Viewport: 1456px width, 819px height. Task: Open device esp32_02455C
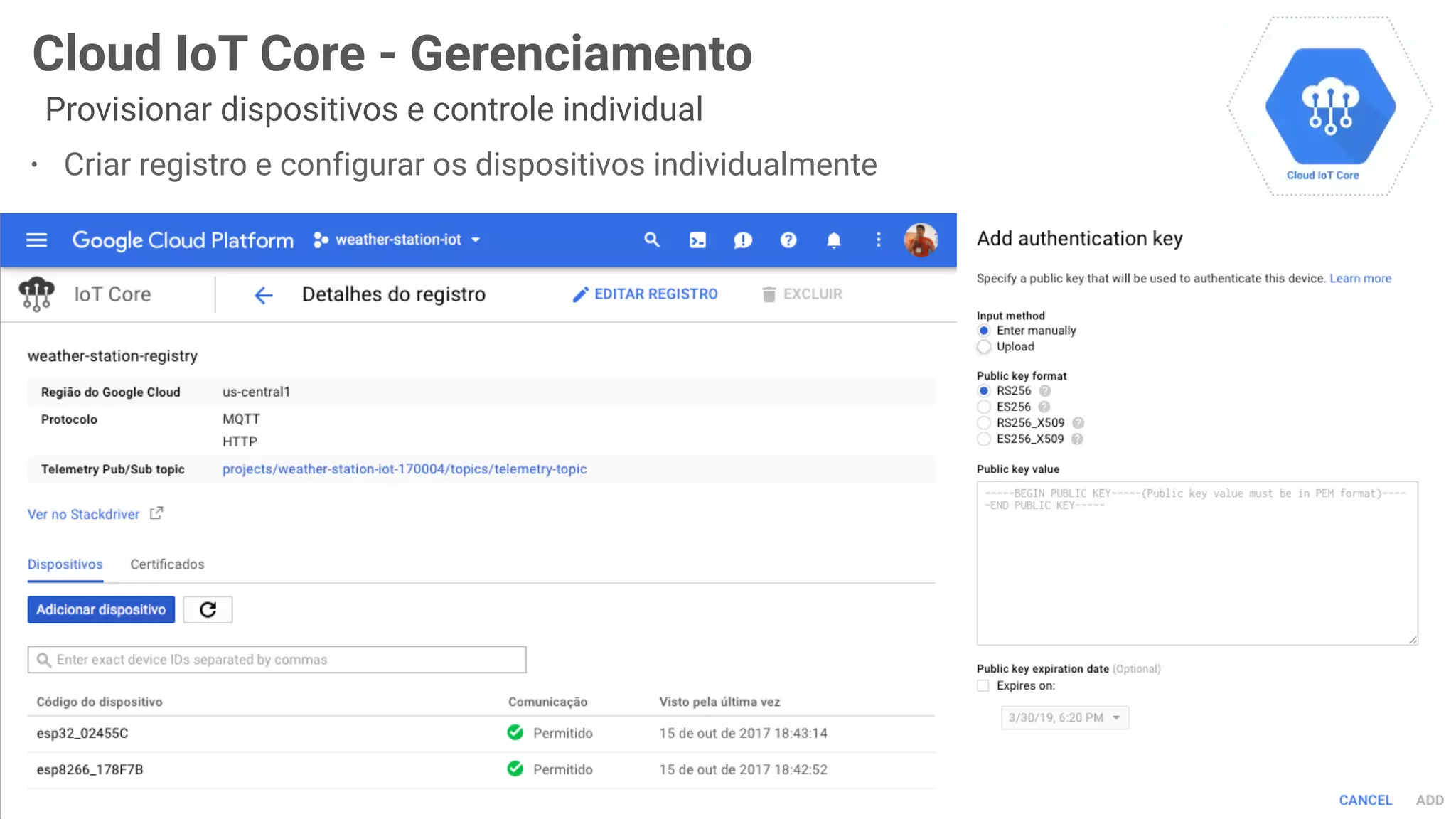(x=82, y=733)
